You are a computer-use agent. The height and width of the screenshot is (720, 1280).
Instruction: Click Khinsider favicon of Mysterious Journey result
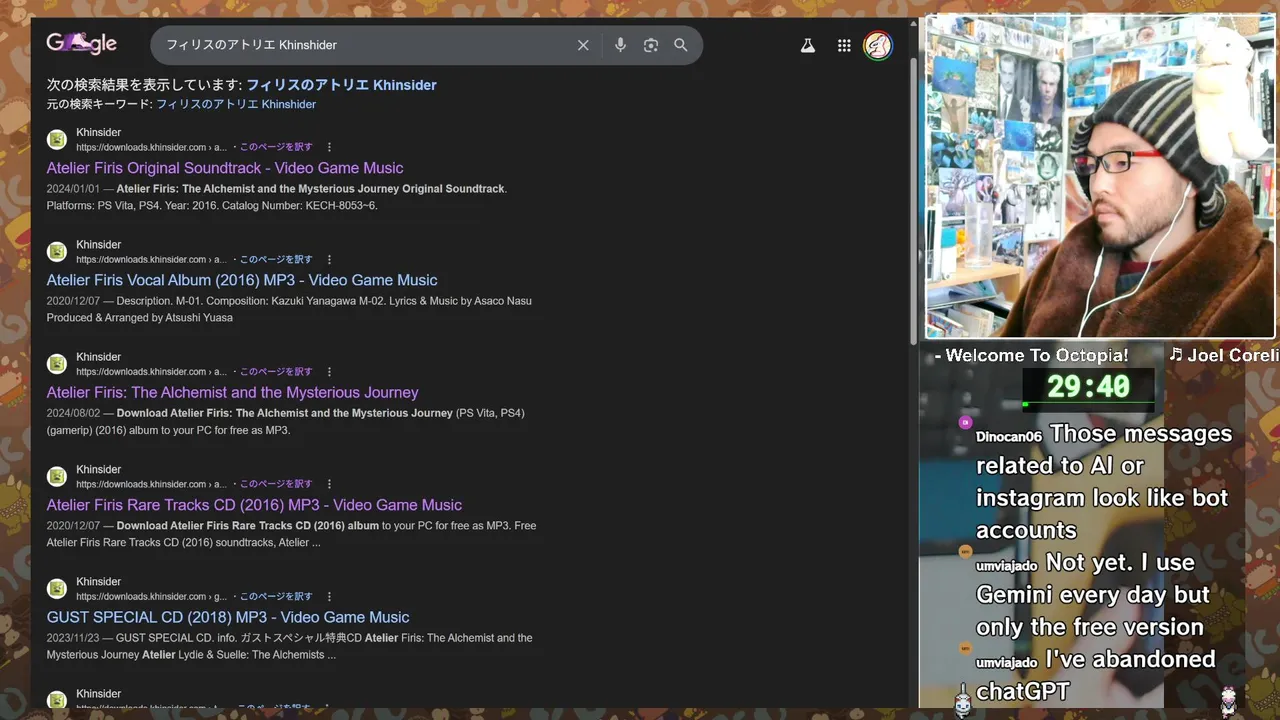(x=57, y=364)
